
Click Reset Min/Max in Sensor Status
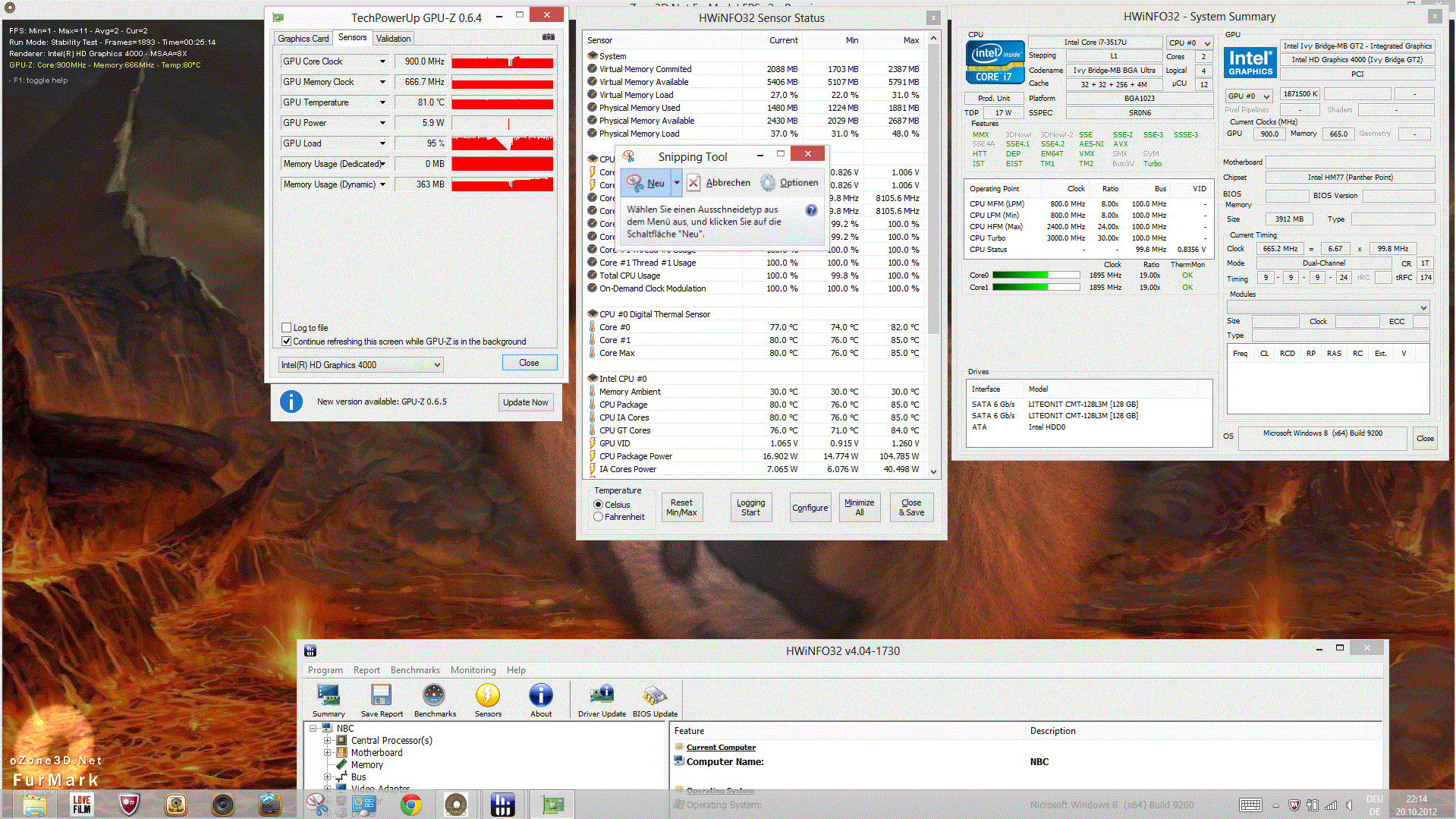681,508
